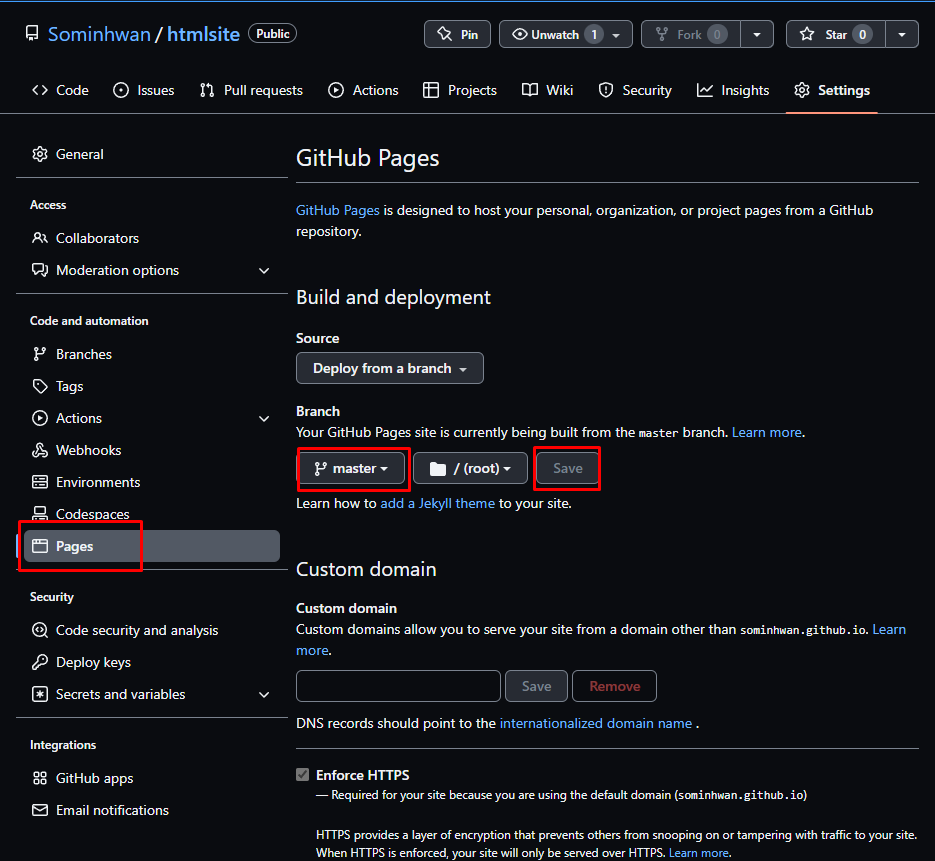Click the Code security and analysis icon
935x861 pixels.
(x=40, y=630)
